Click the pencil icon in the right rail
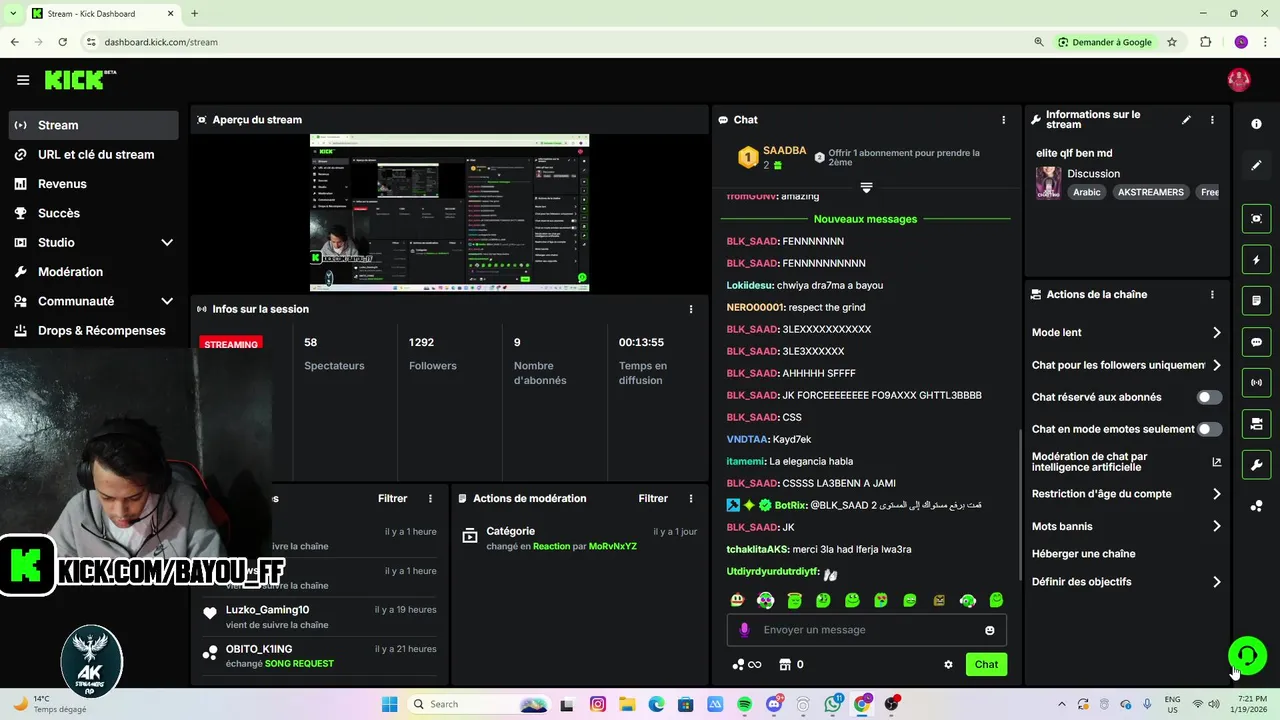Image resolution: width=1280 pixels, height=720 pixels. pyautogui.click(x=1256, y=165)
